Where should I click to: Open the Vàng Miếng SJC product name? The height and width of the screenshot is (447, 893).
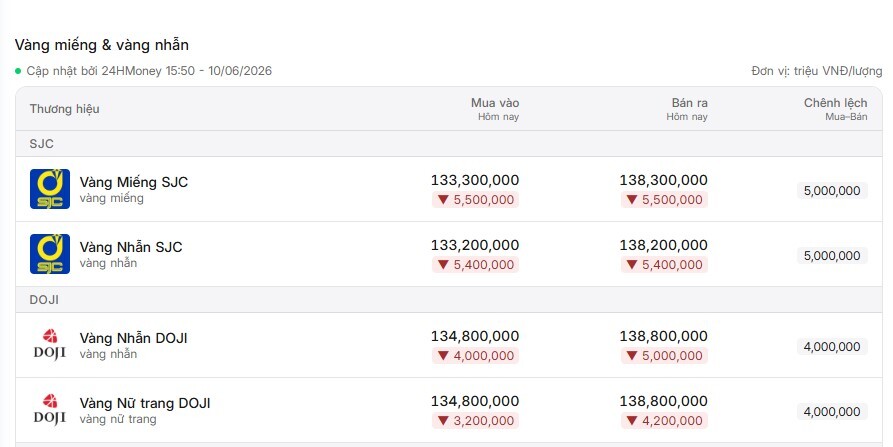[x=134, y=182]
